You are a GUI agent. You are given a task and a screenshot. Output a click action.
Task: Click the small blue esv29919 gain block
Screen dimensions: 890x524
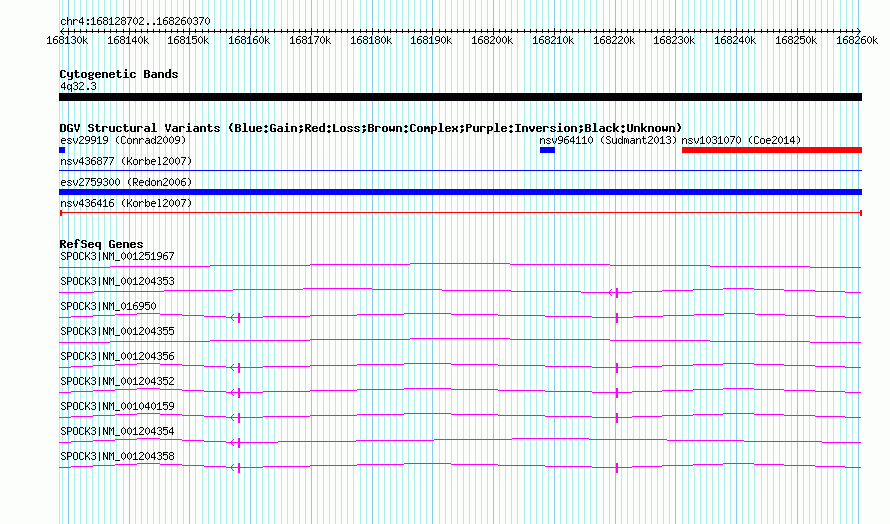[x=62, y=150]
